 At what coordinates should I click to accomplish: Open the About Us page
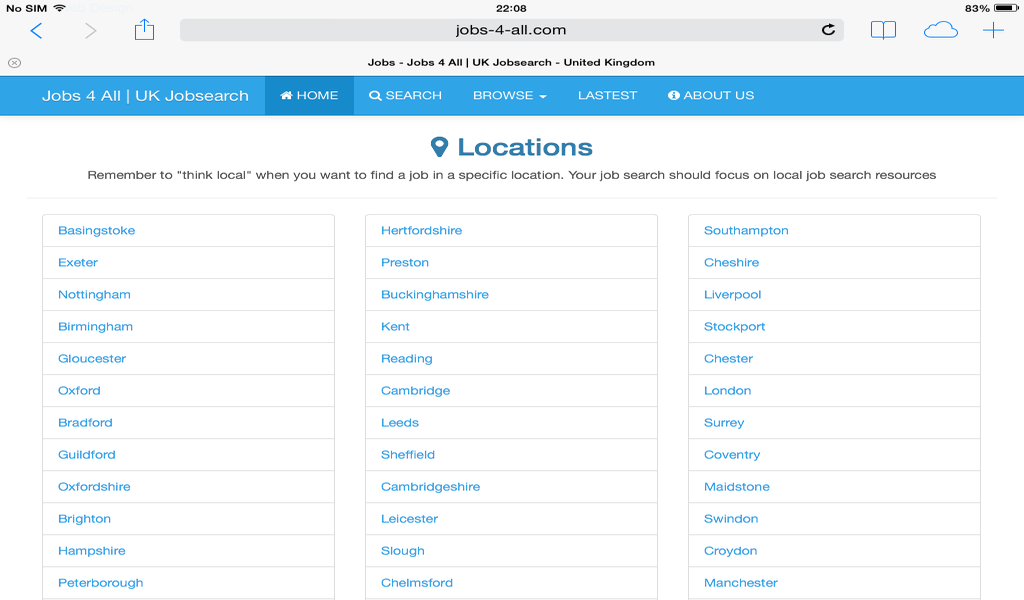point(710,95)
